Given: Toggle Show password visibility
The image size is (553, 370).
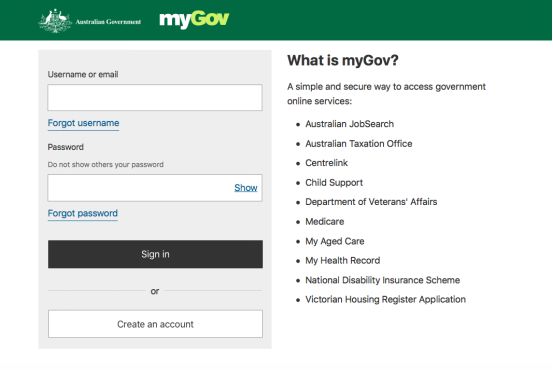Looking at the screenshot, I should click(x=246, y=188).
